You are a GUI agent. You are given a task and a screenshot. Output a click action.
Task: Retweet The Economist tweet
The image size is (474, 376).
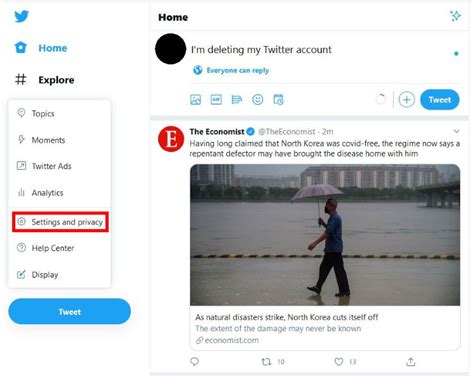point(266,362)
